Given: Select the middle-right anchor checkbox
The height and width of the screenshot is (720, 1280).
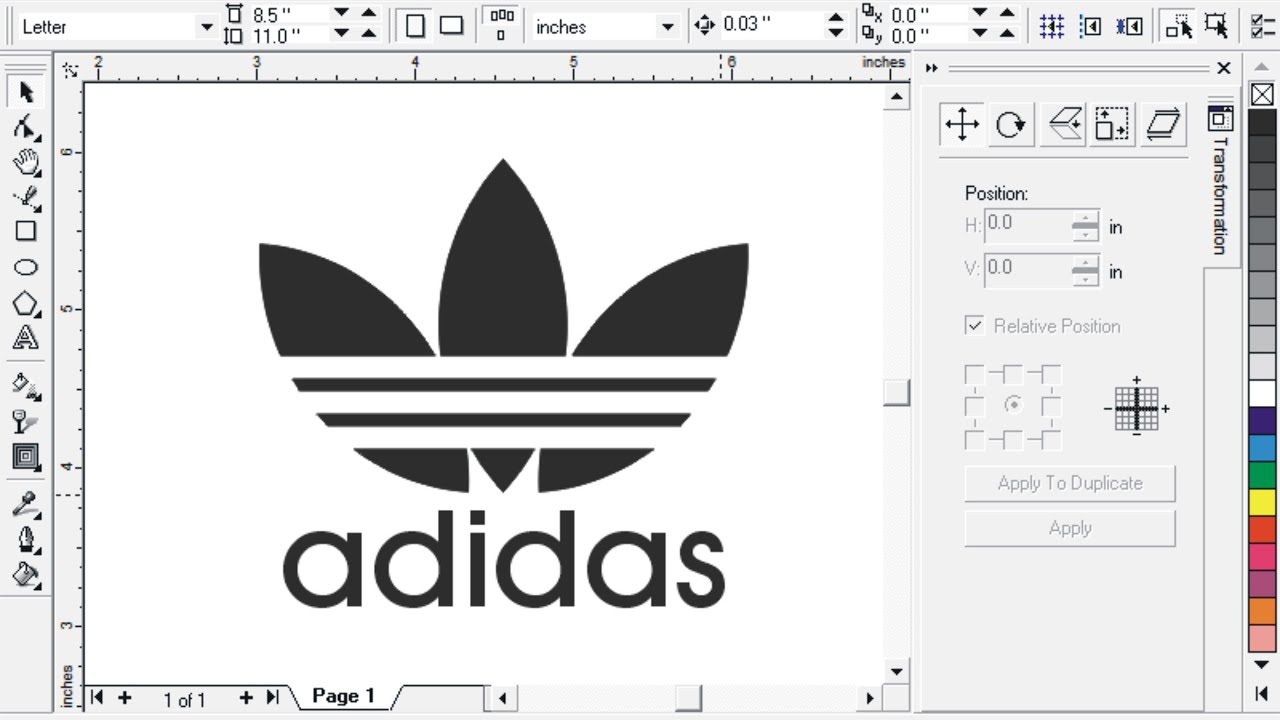Looking at the screenshot, I should pos(1051,406).
